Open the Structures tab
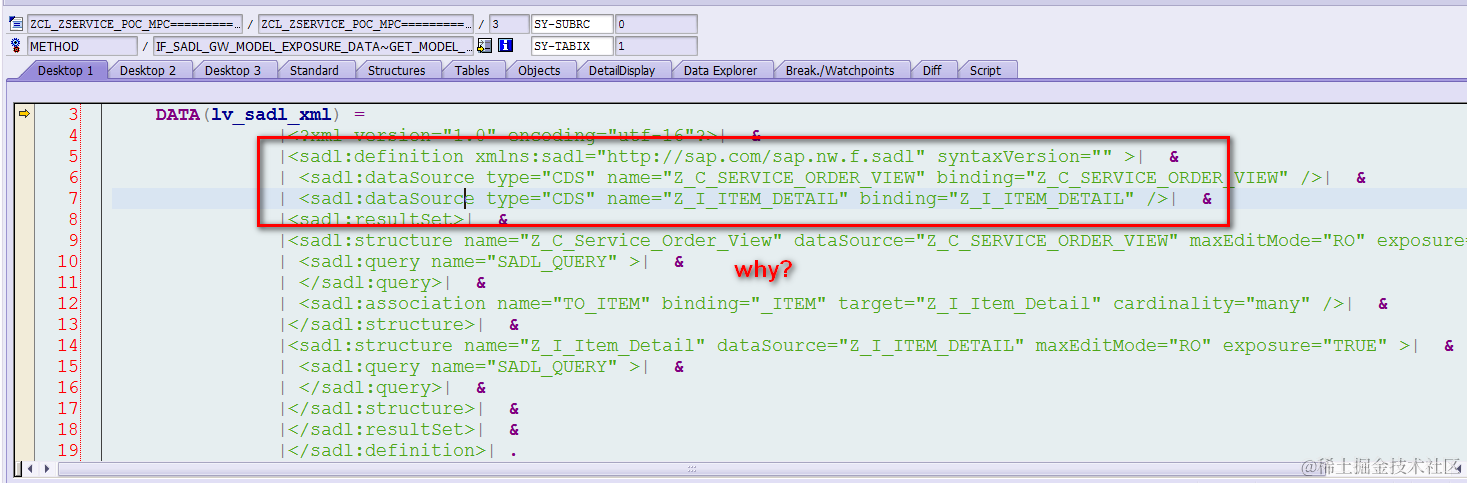Viewport: 1467px width, 483px height. coord(397,70)
